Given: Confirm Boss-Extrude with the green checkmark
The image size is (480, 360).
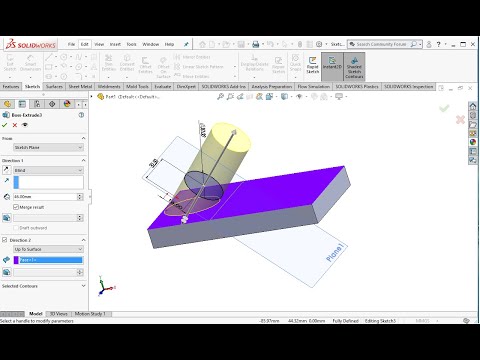Looking at the screenshot, I should click(5, 125).
